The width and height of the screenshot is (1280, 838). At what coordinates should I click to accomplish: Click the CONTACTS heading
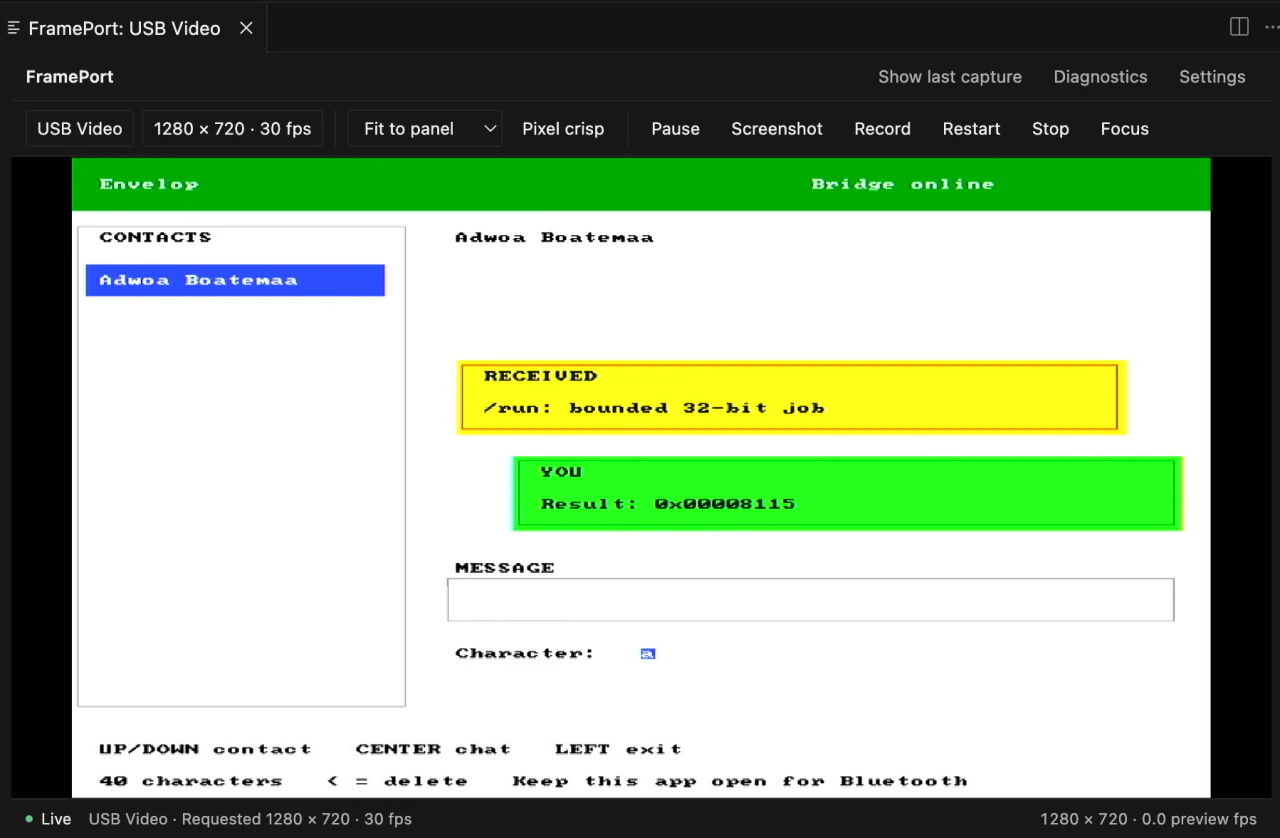(155, 237)
